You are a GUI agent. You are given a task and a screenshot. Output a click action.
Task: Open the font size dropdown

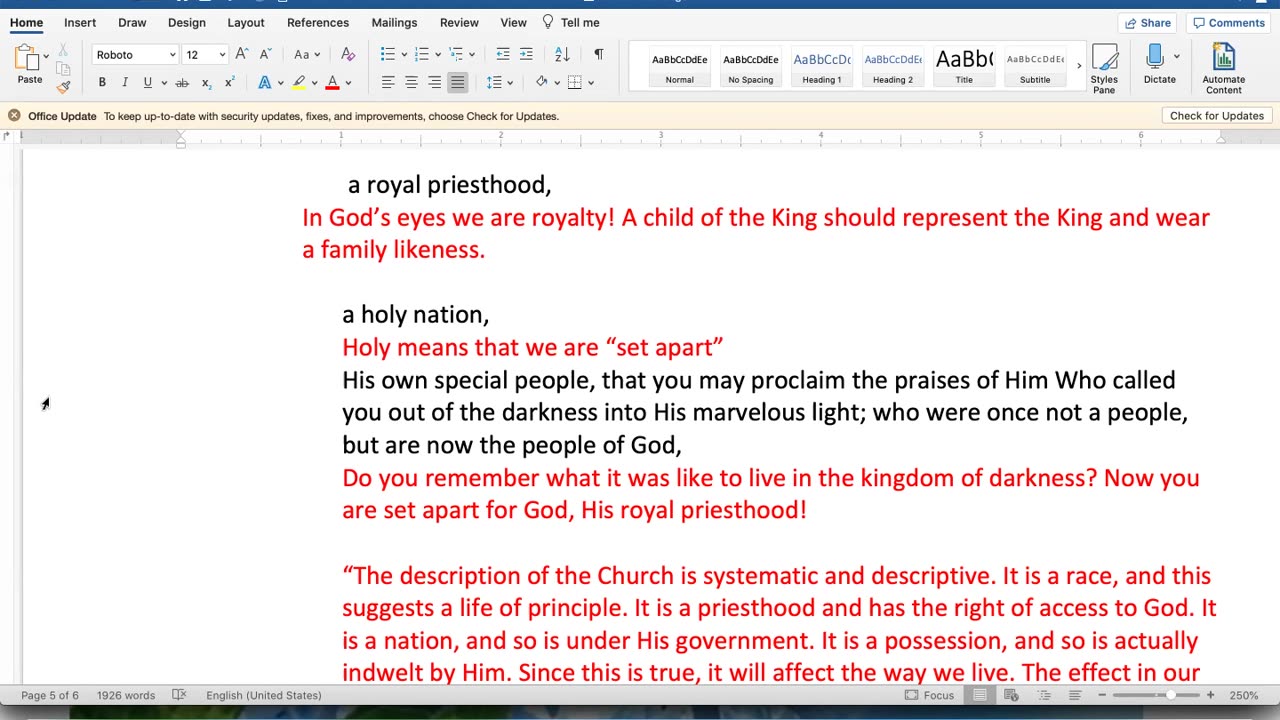(x=222, y=55)
